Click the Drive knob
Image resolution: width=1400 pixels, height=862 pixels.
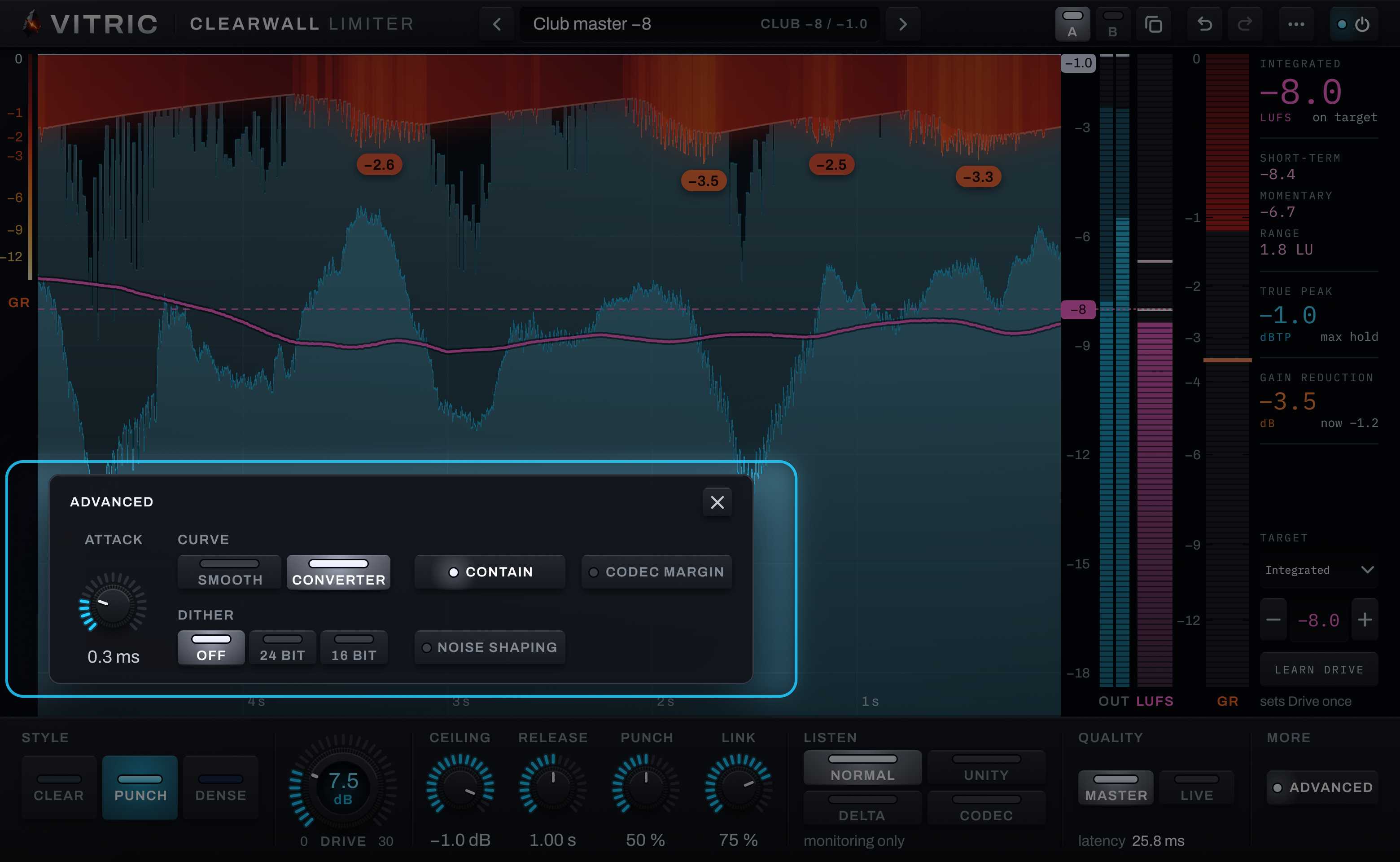coord(343,788)
